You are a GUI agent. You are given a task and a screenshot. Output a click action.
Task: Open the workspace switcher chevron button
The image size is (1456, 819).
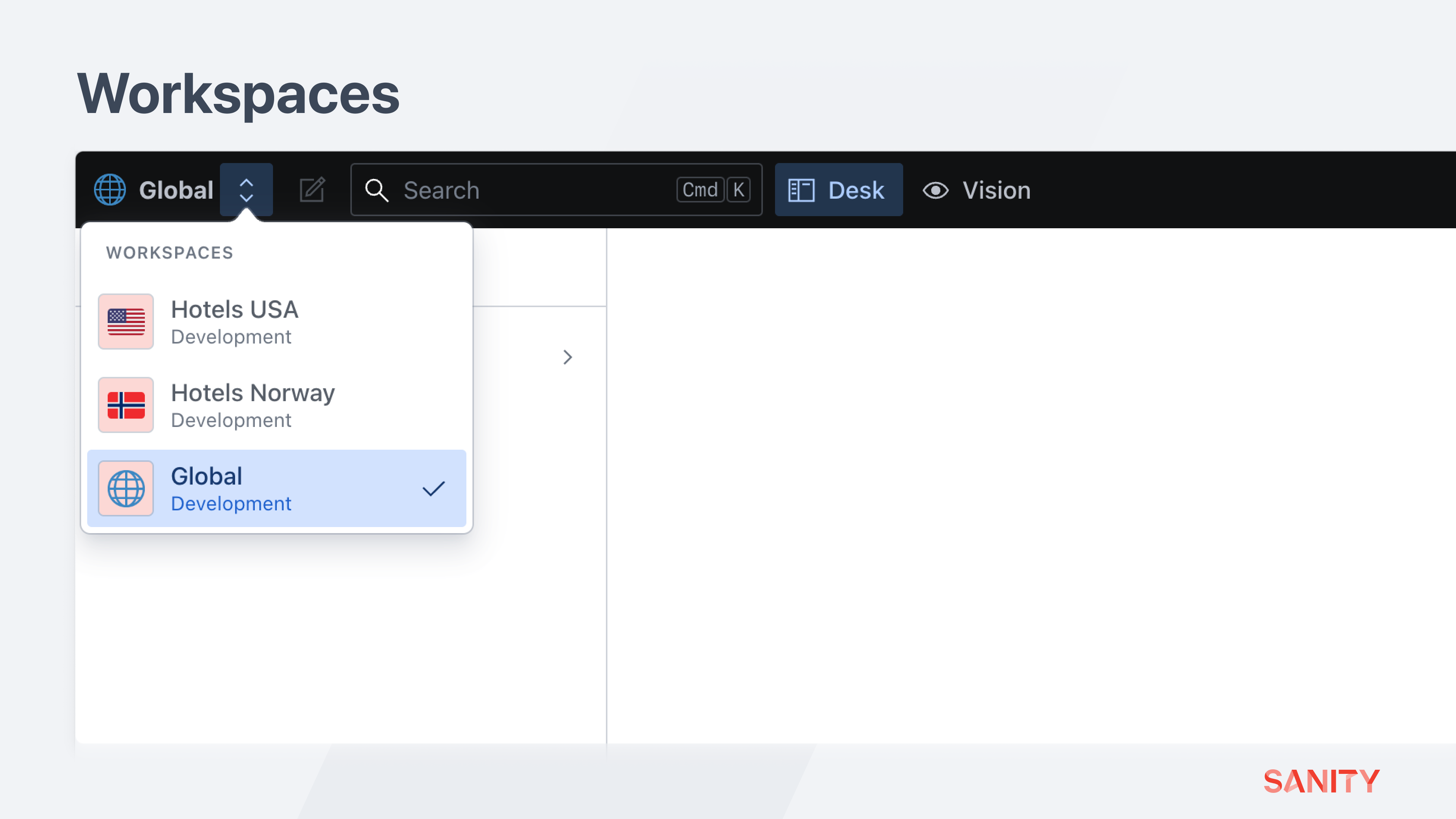tap(246, 190)
